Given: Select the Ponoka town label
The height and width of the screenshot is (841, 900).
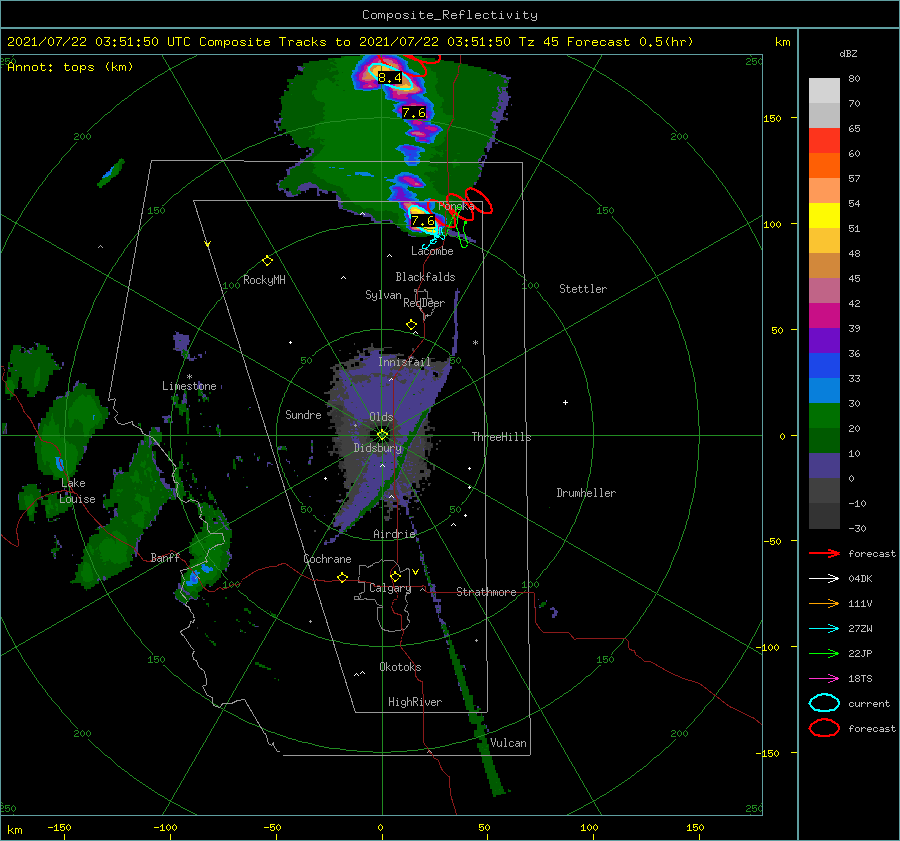Looking at the screenshot, I should (x=456, y=206).
